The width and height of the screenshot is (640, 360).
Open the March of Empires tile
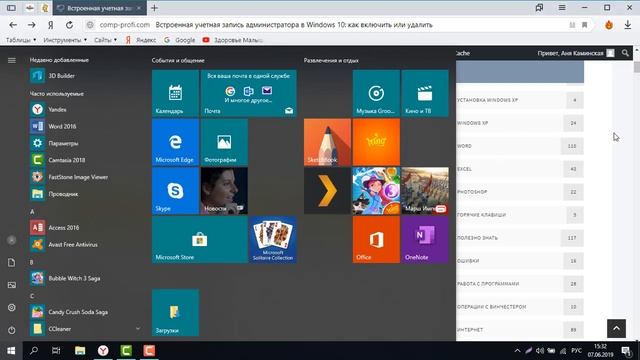point(425,191)
